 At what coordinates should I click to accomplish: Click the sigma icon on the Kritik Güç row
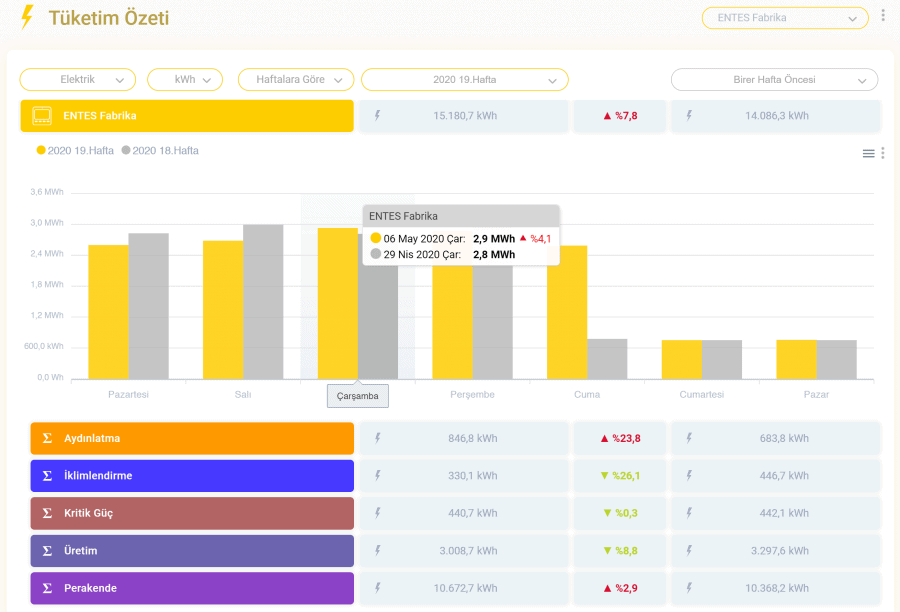pyautogui.click(x=48, y=513)
